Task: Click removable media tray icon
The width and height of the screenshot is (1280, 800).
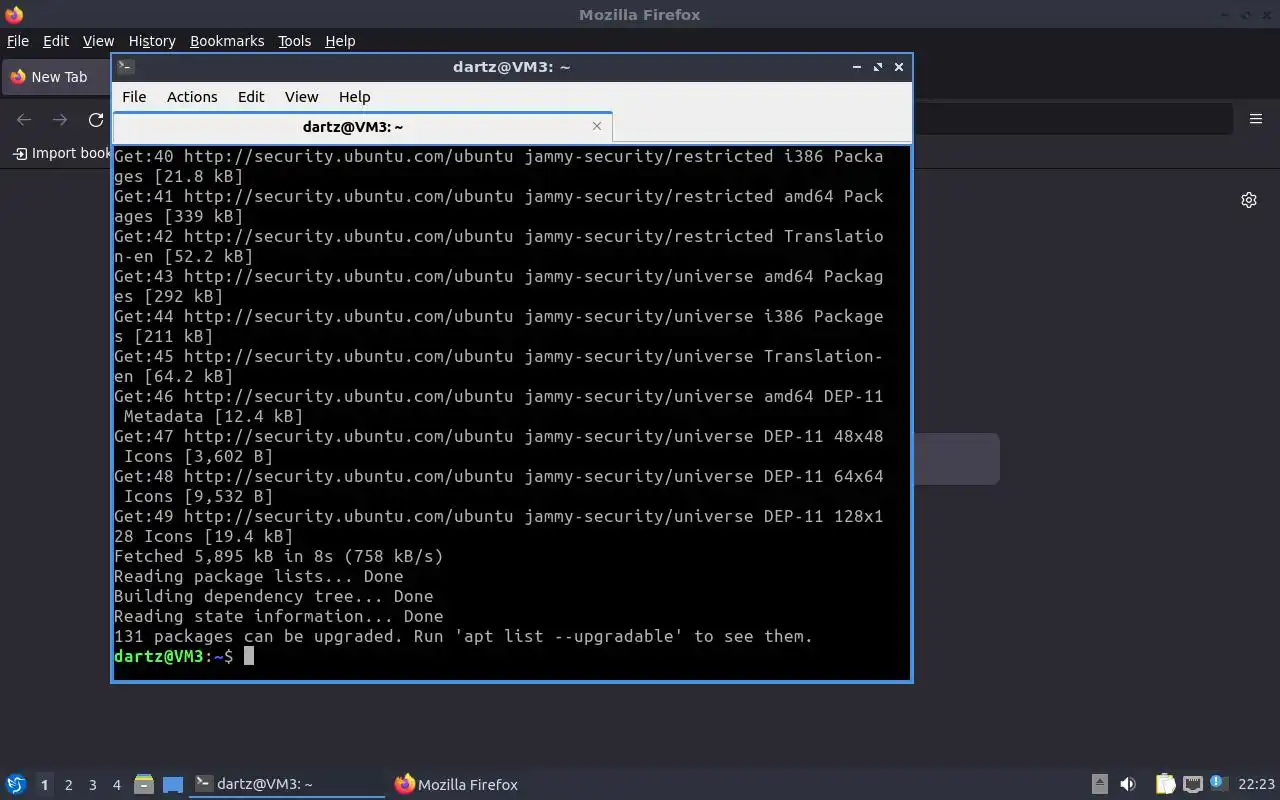Action: point(1099,784)
